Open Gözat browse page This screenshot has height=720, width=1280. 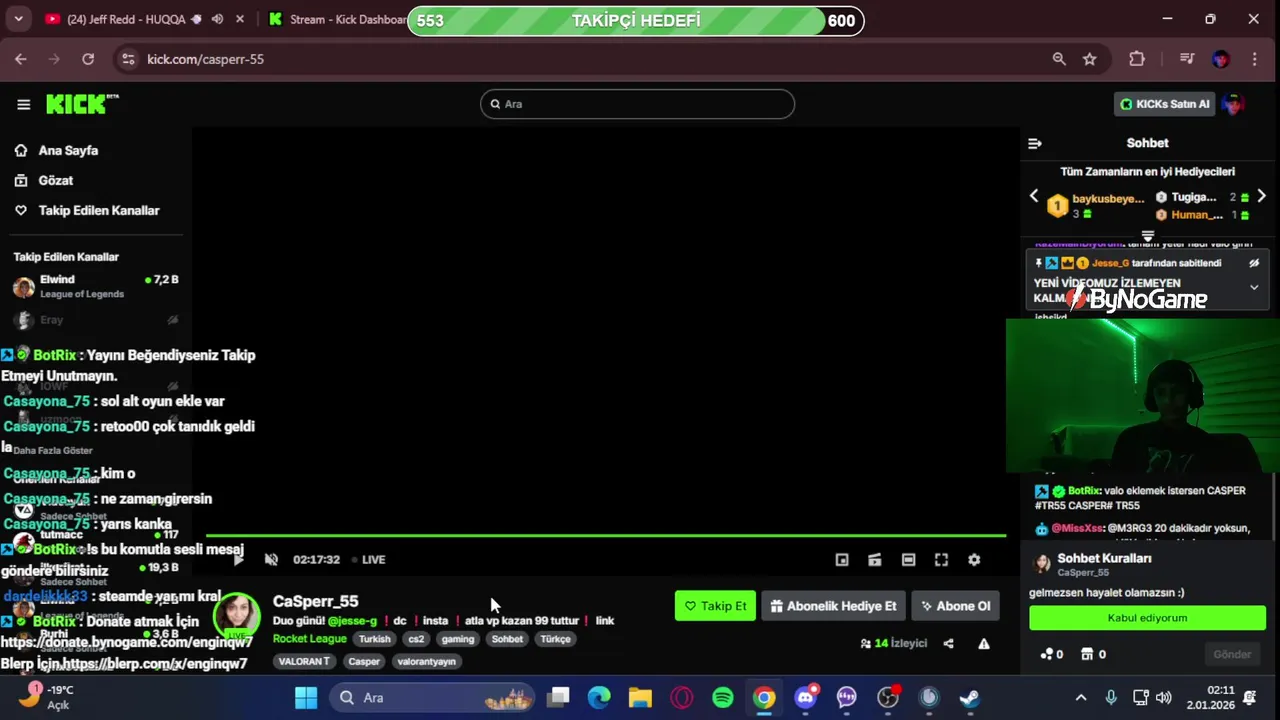pos(55,180)
